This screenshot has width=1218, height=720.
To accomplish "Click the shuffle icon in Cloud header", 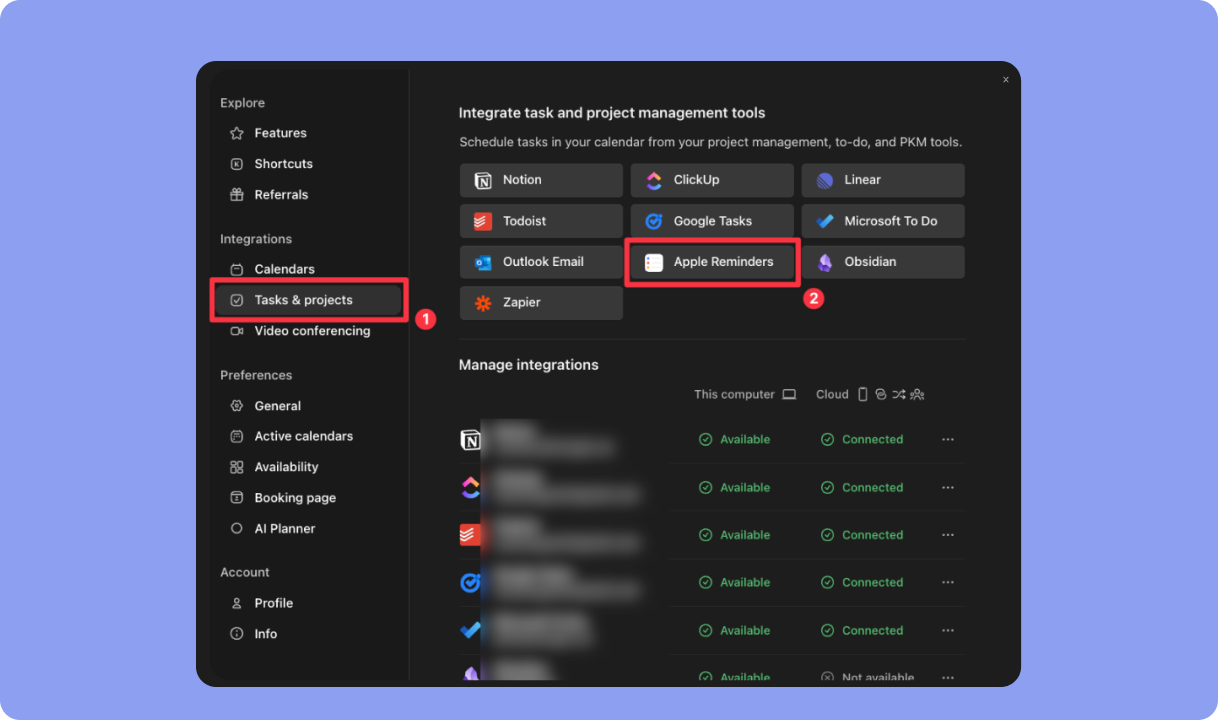I will click(899, 395).
